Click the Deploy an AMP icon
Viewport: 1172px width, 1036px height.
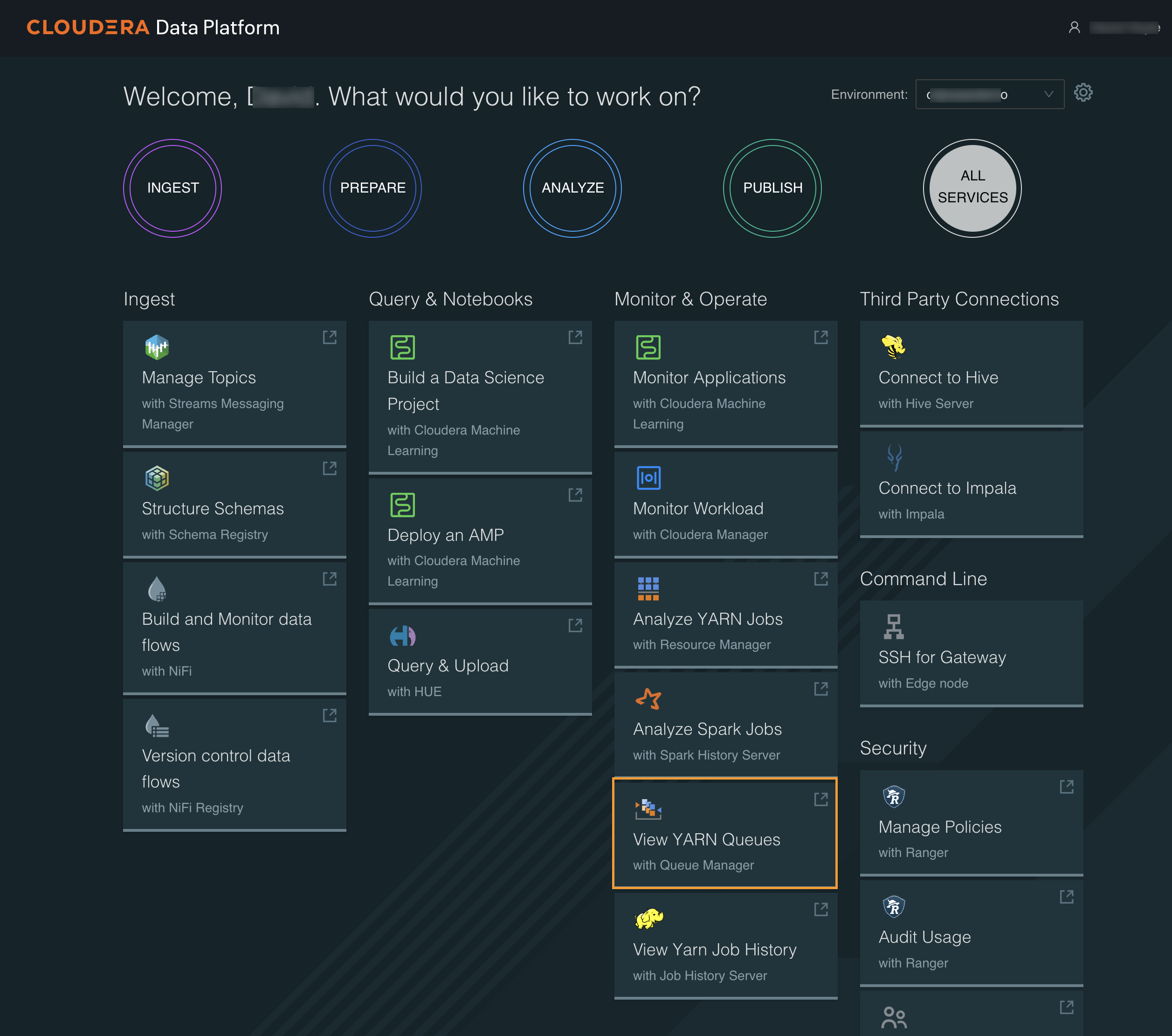[402, 504]
